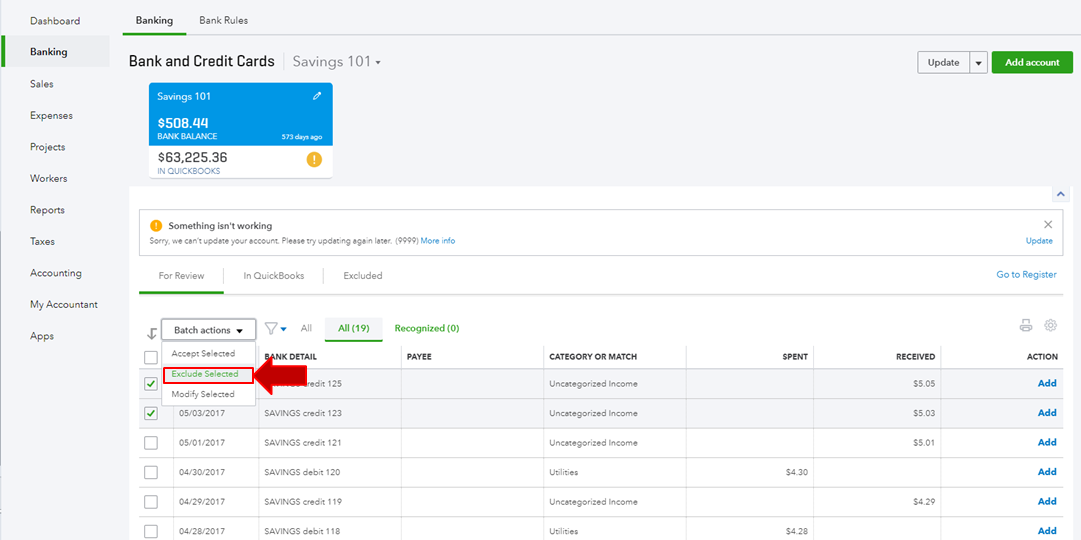
Task: Check the SAVINGS credit 119 row checkbox
Action: tap(150, 501)
